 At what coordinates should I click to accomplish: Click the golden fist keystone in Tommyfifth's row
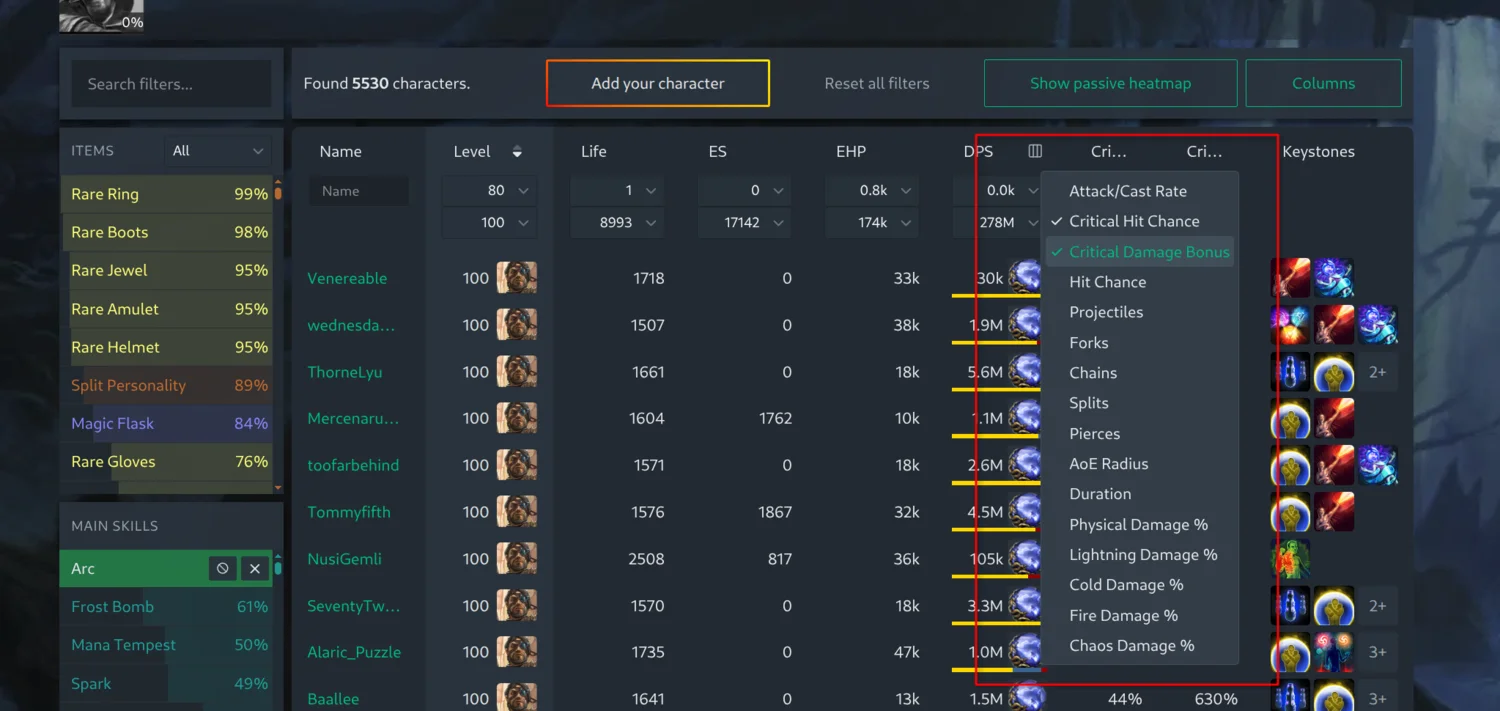pyautogui.click(x=1291, y=512)
